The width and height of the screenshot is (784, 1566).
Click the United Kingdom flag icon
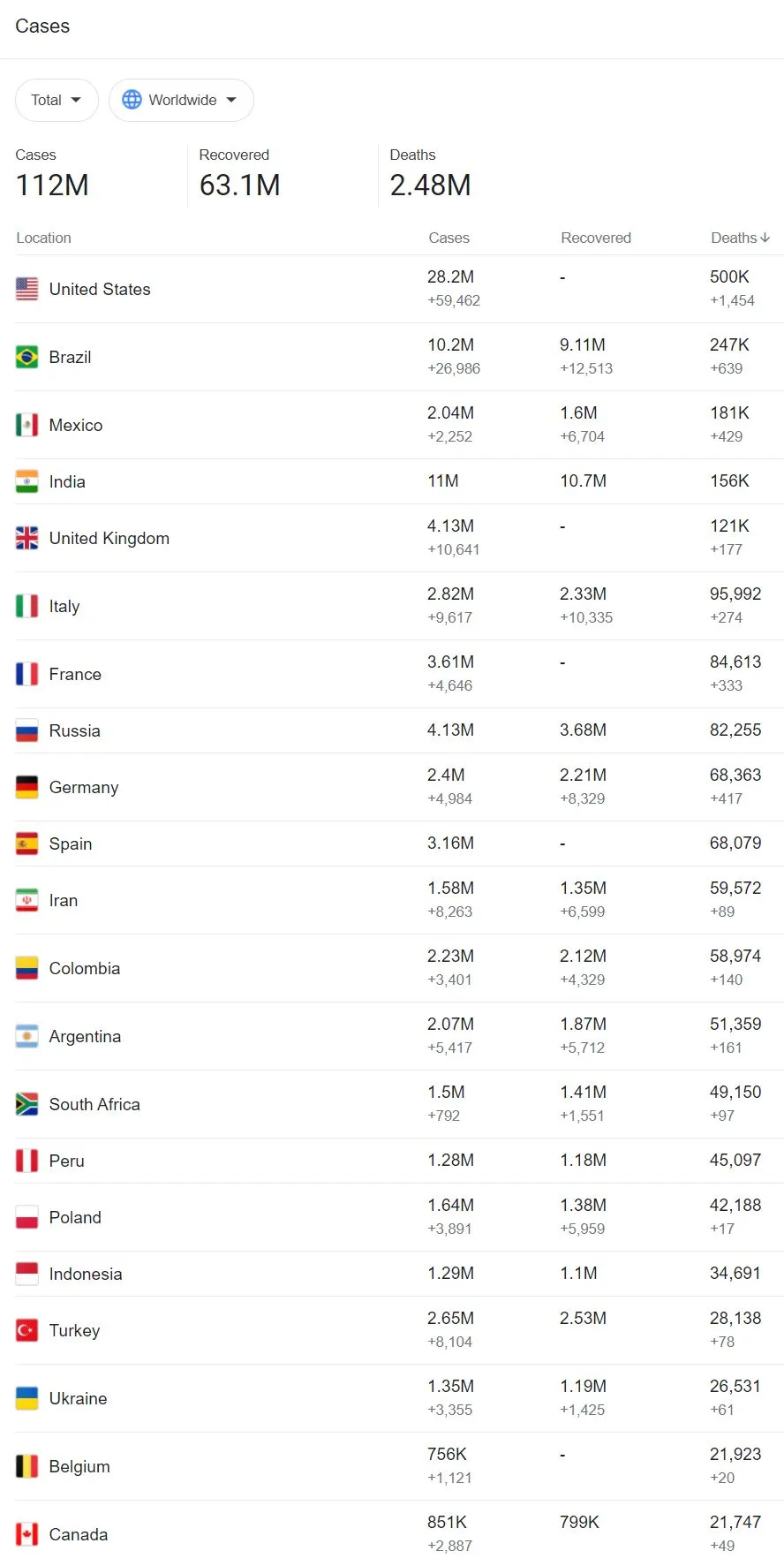26,538
